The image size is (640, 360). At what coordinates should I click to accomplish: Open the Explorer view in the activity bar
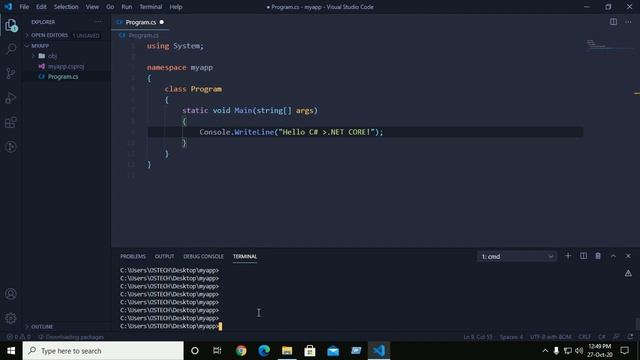tap(11, 25)
